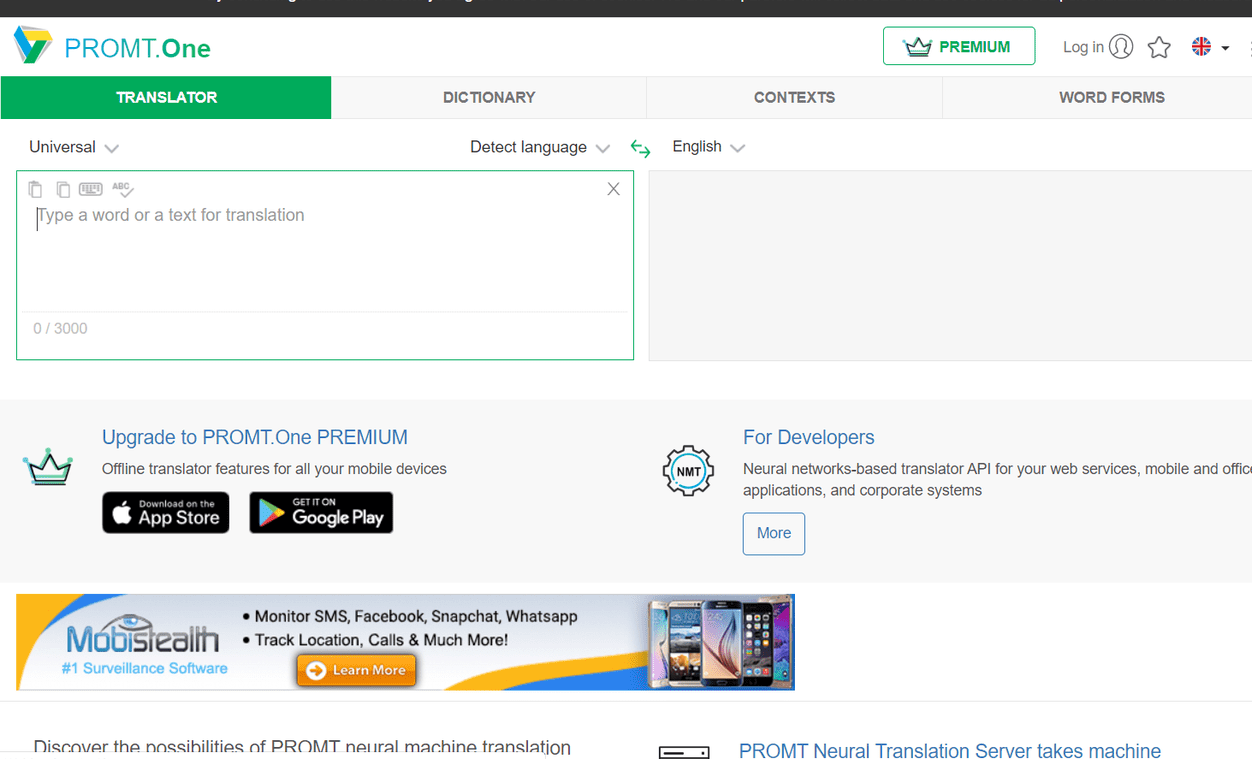Click the Log in link
Viewport: 1252px width, 759px height.
point(1083,47)
